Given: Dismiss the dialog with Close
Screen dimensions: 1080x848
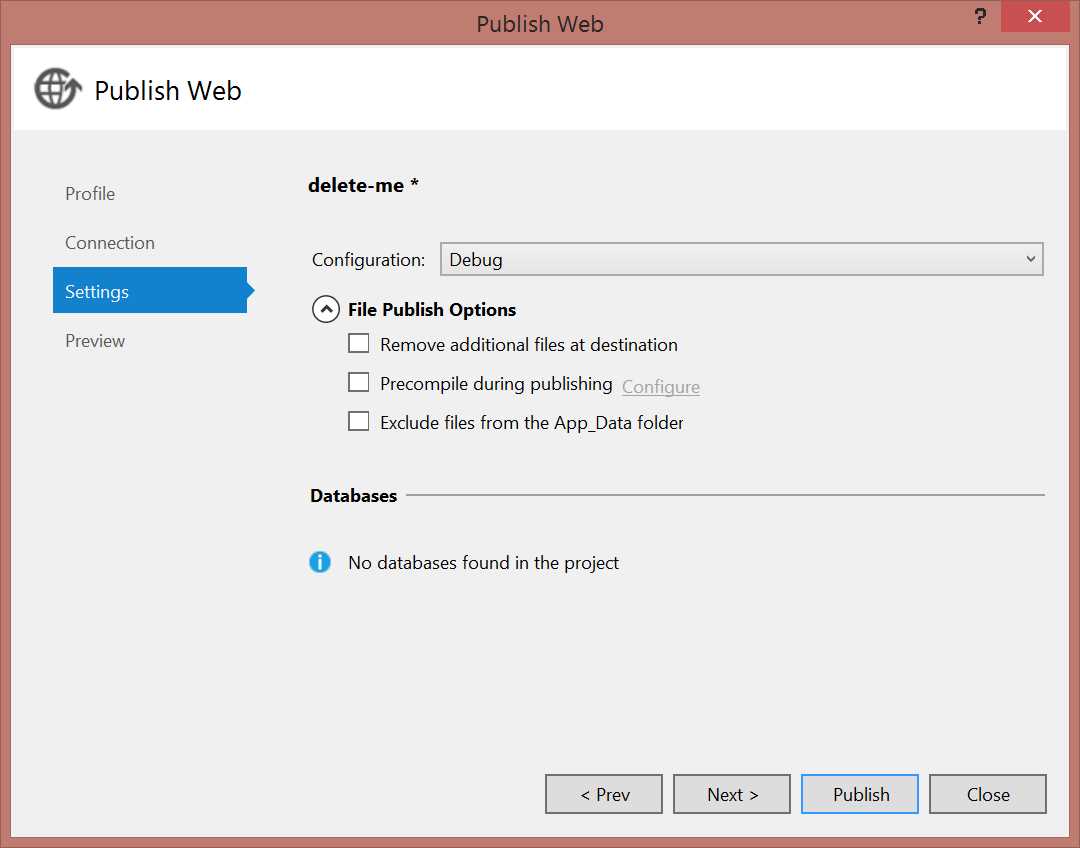Looking at the screenshot, I should coord(988,794).
